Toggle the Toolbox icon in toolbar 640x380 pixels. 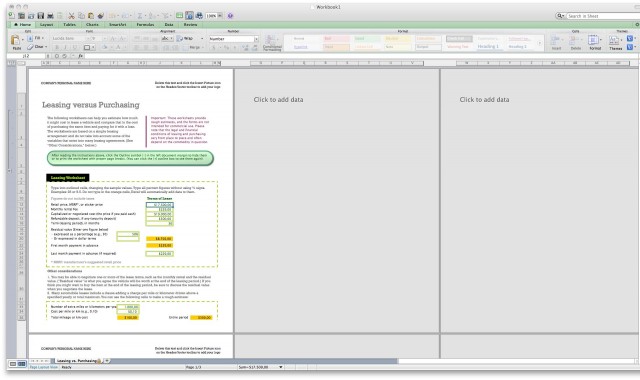click(x=189, y=16)
